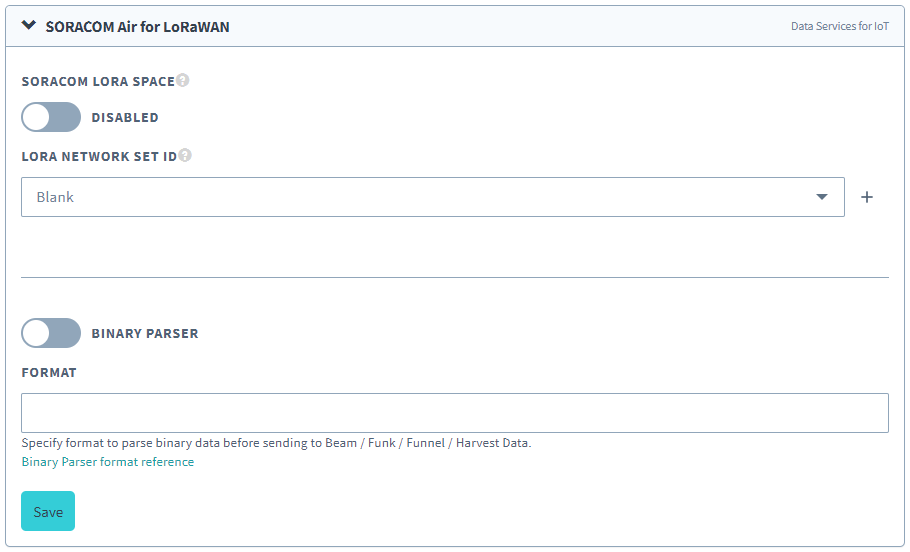Open the Binary Parser format reference link
This screenshot has width=910, height=552.
pos(108,462)
